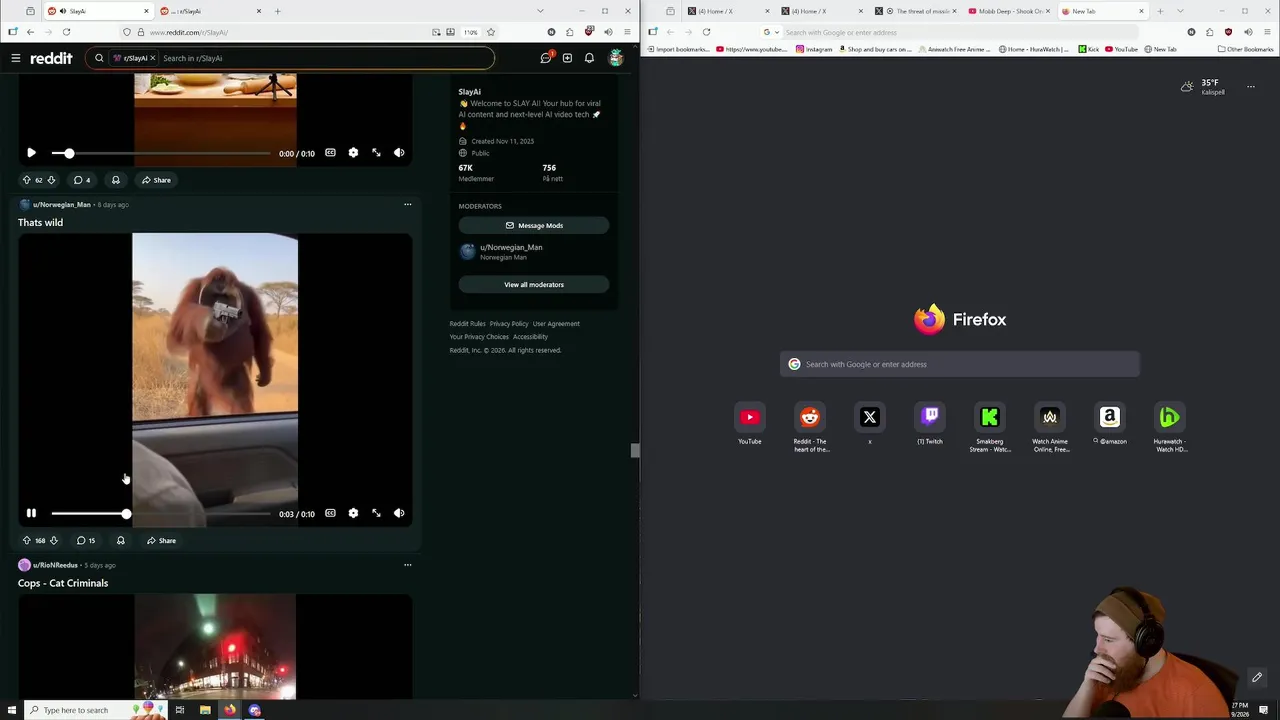Play the top video in the feed
The image size is (1280, 720).
[x=31, y=153]
